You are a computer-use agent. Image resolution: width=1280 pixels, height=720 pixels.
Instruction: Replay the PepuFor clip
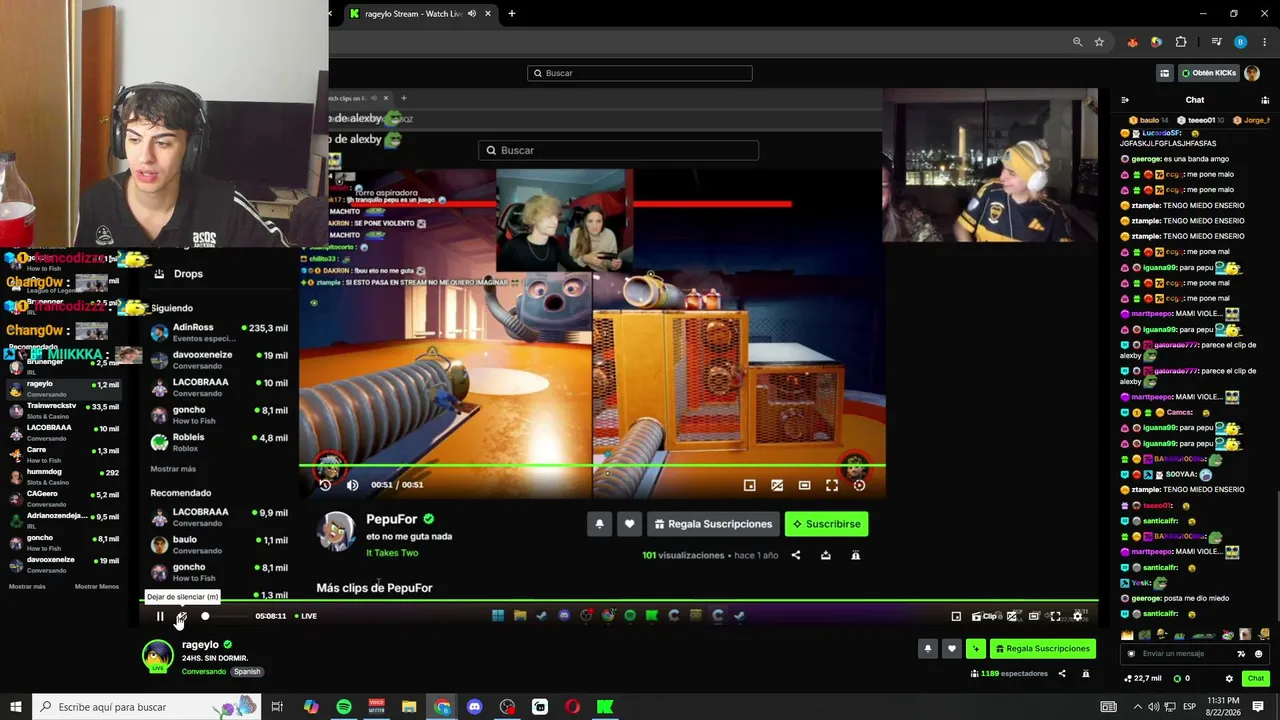[x=325, y=485]
